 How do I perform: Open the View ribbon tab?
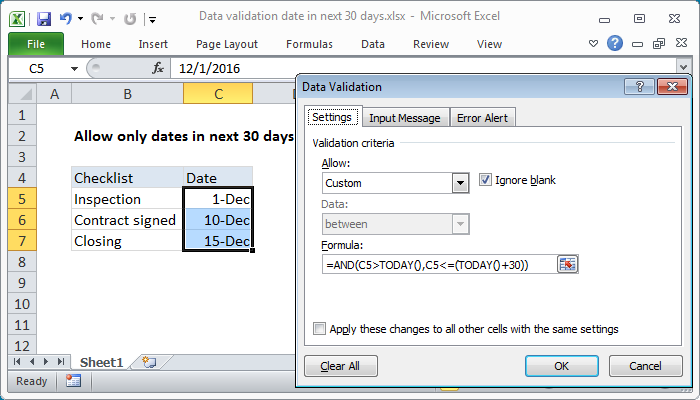point(489,44)
